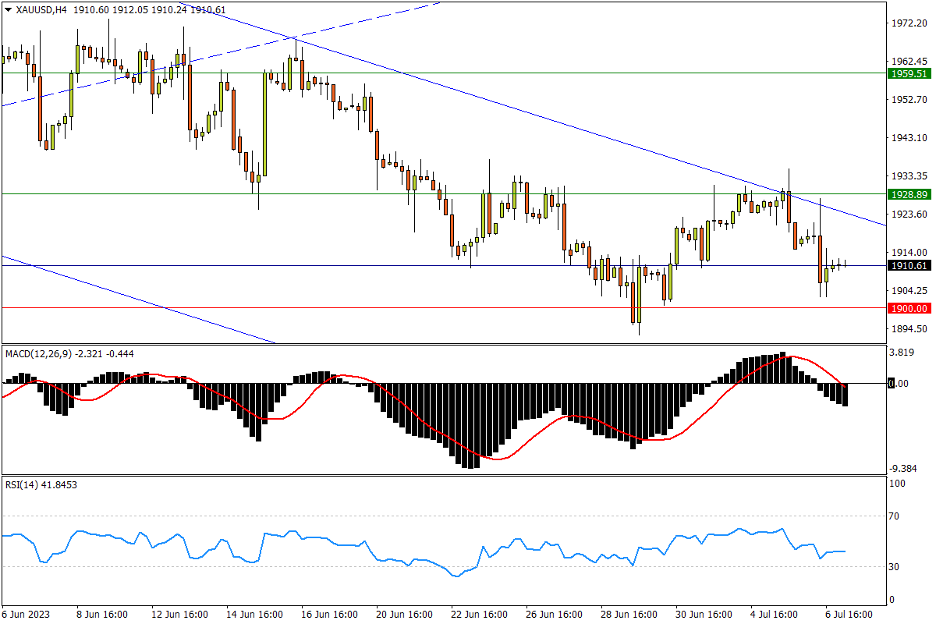
Task: Click the RSI 70 level scale label
Action: pyautogui.click(x=896, y=516)
